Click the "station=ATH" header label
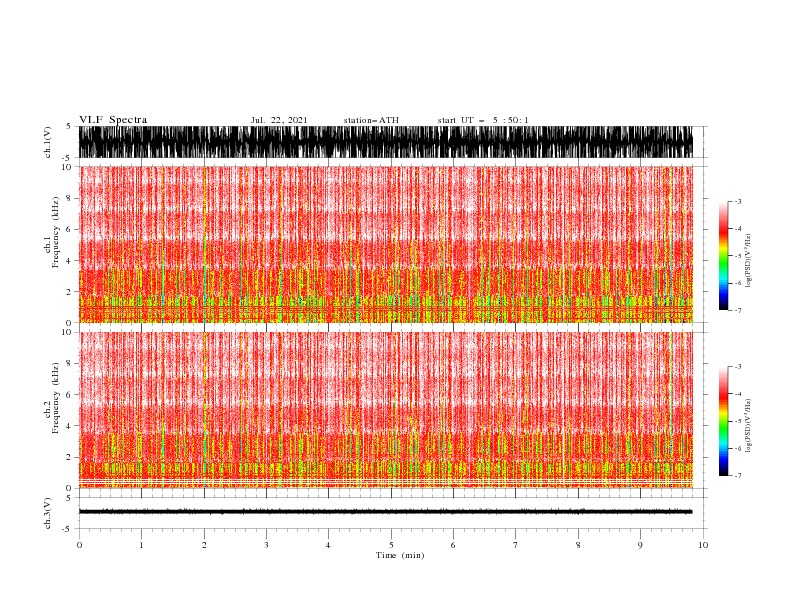 pyautogui.click(x=371, y=120)
